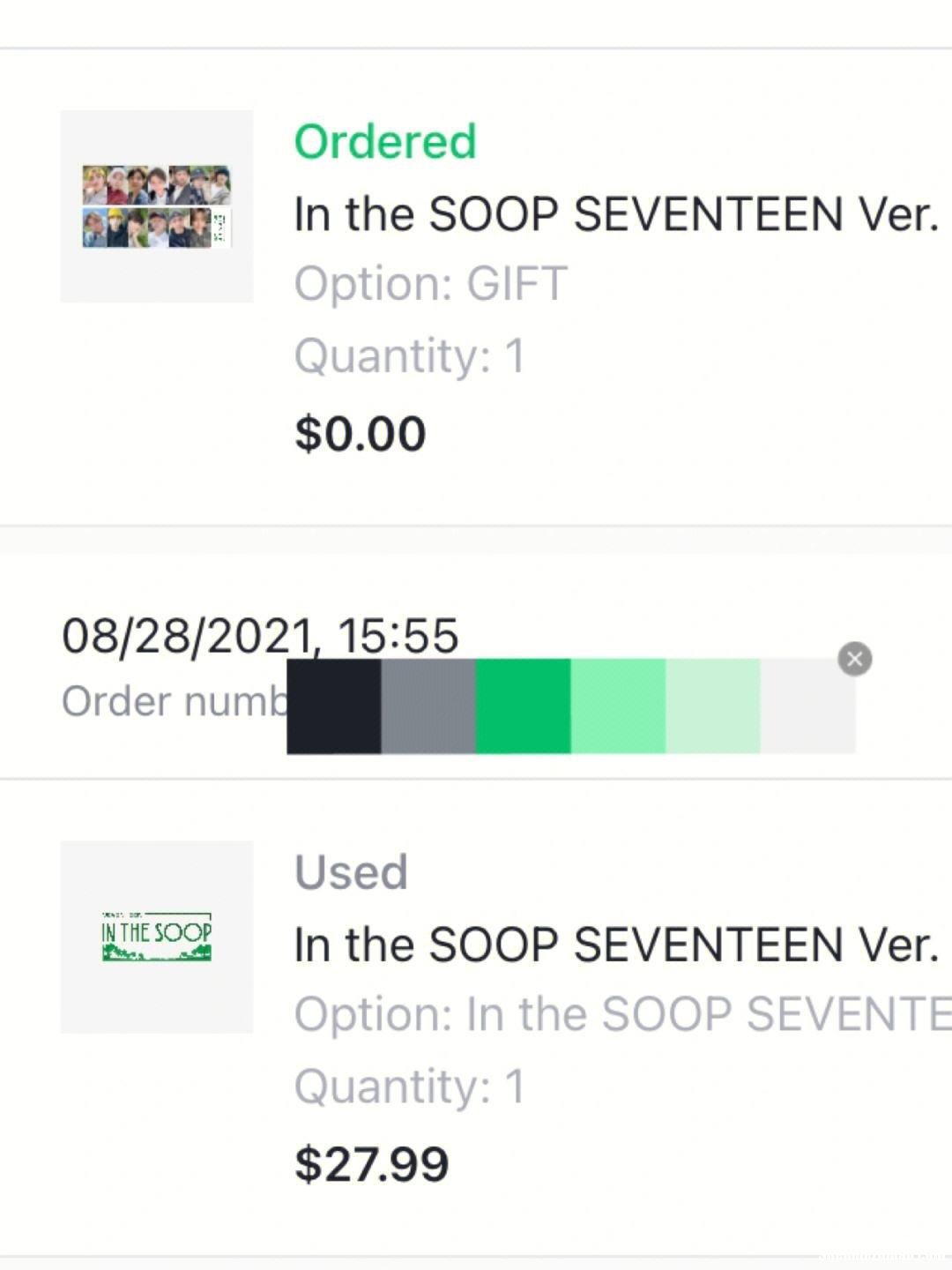Select the Option: GIFT text

click(x=430, y=284)
